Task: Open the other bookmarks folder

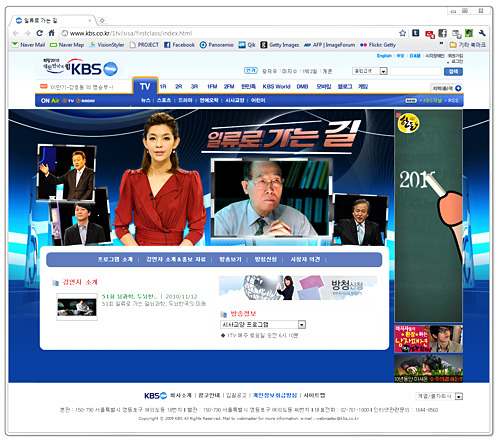Action: pos(468,45)
